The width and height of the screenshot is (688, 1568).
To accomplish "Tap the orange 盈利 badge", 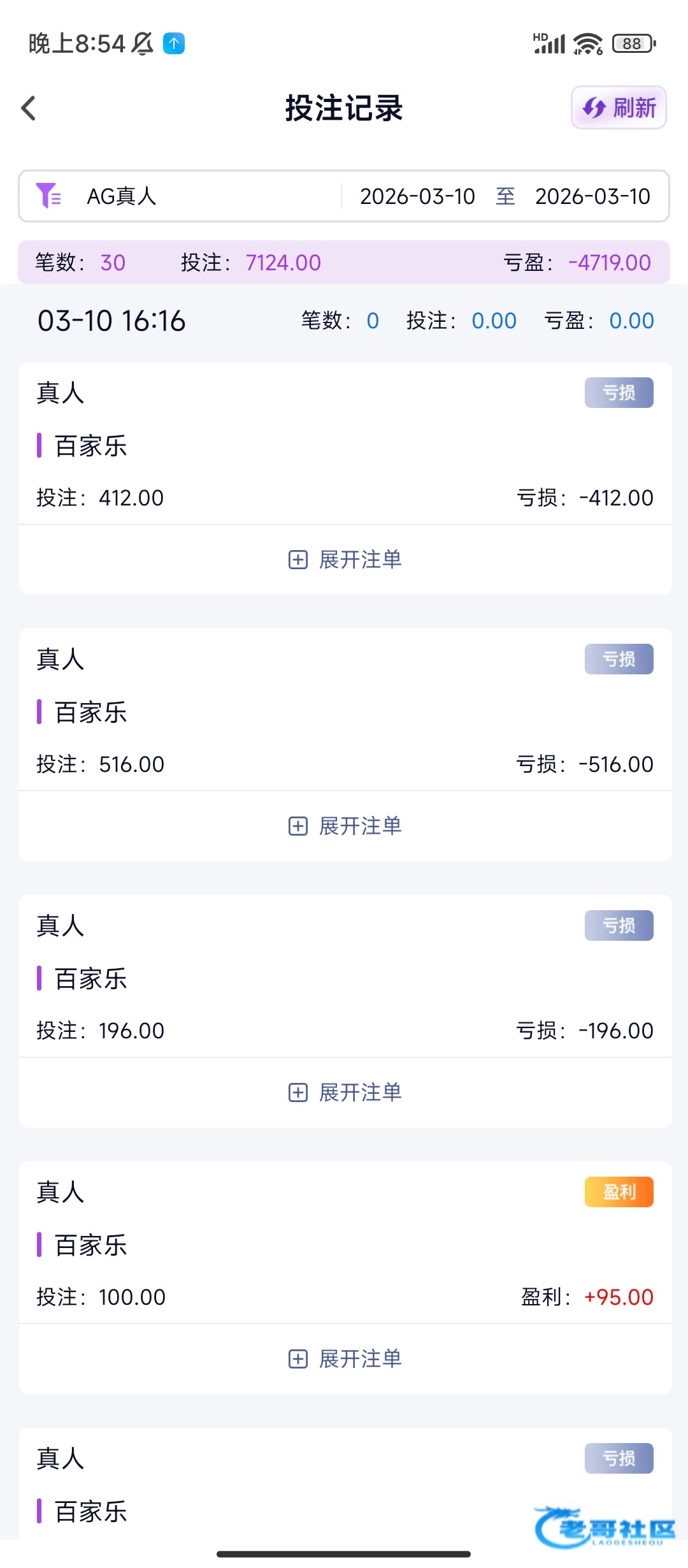I will (x=619, y=1192).
